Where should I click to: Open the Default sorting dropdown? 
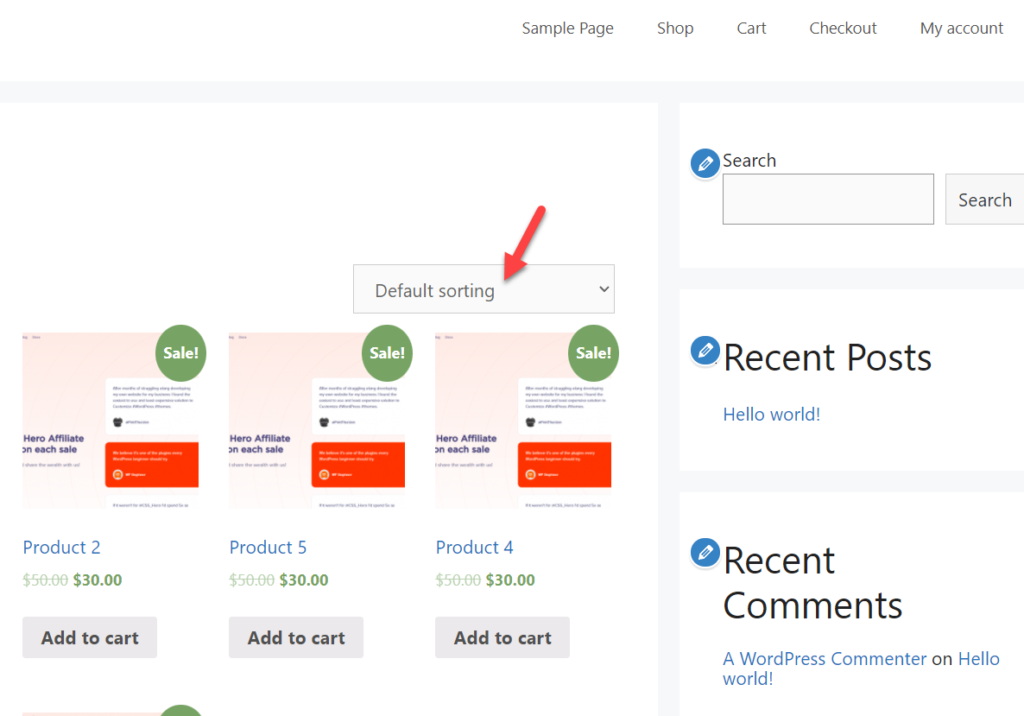pyautogui.click(x=483, y=289)
